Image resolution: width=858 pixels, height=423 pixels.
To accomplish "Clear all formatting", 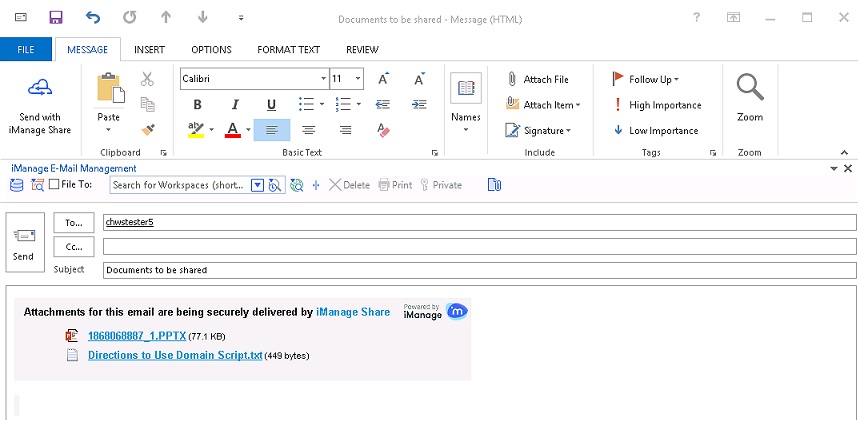I will coord(384,130).
